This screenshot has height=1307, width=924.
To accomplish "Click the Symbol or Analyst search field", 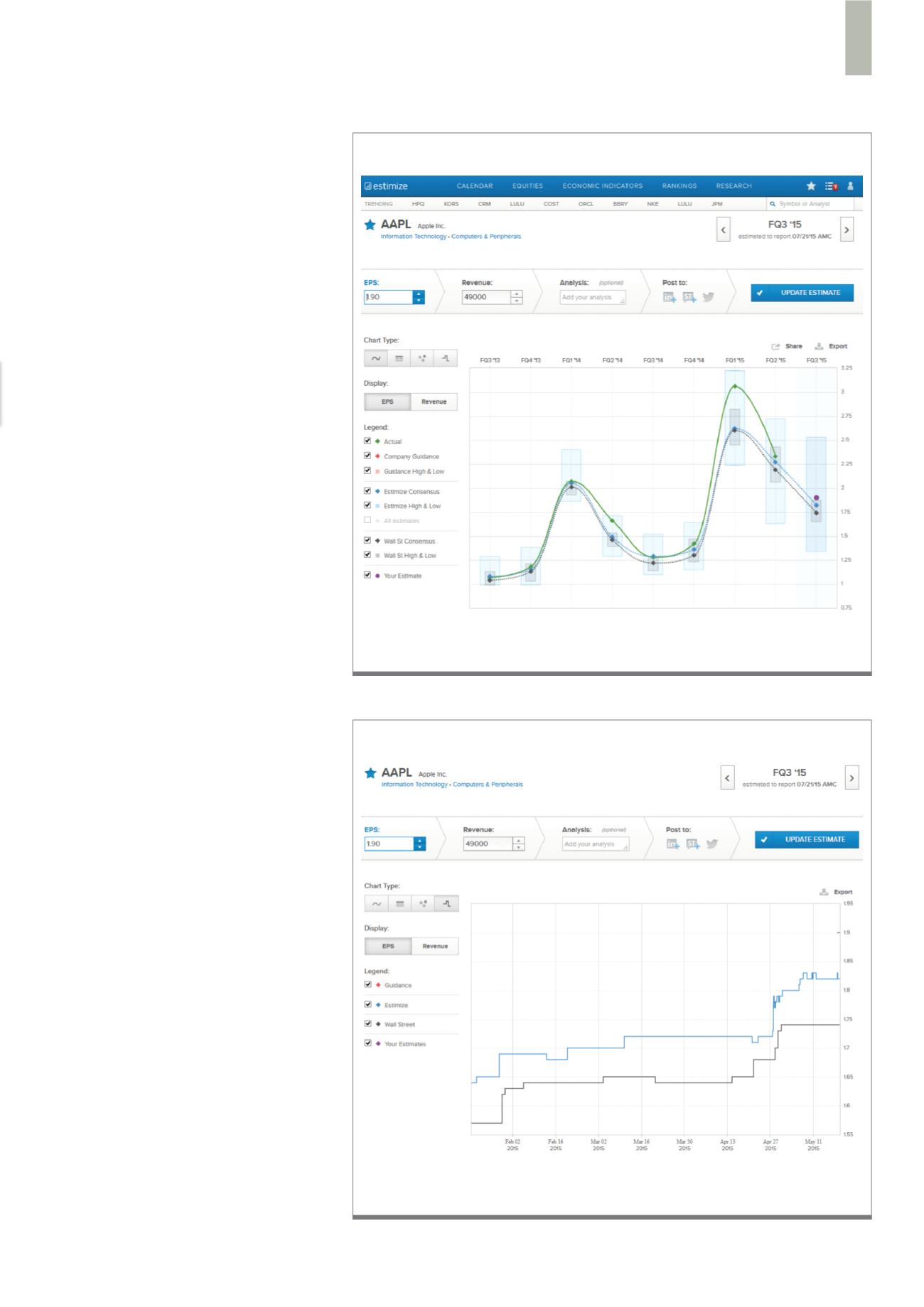I will click(x=810, y=204).
